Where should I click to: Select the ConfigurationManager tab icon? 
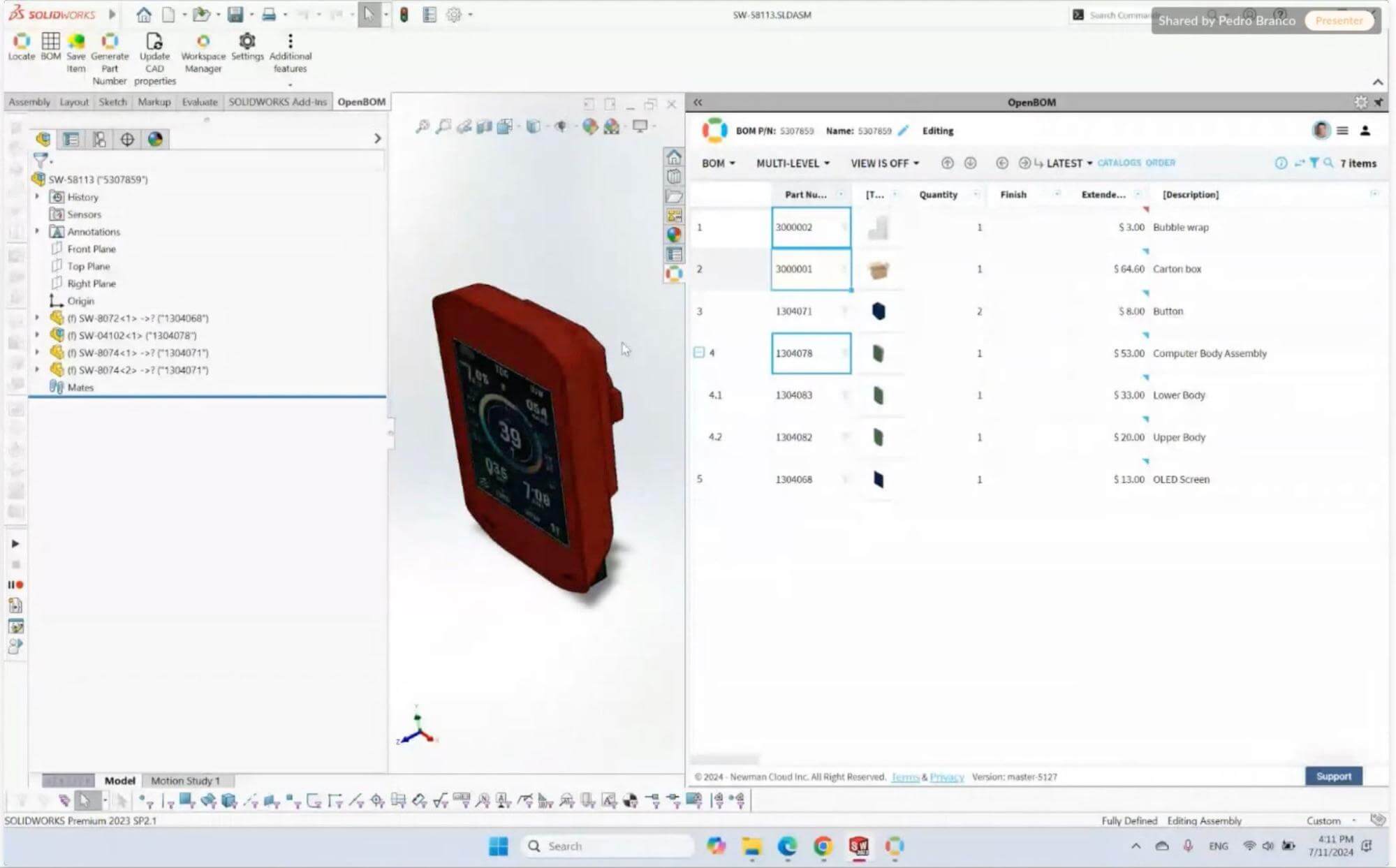point(99,139)
